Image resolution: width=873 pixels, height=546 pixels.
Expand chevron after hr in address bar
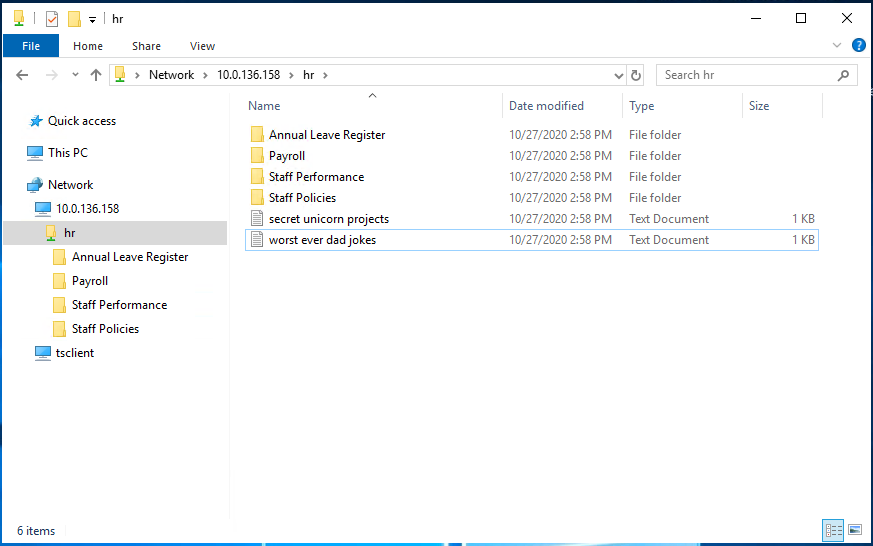click(x=325, y=75)
